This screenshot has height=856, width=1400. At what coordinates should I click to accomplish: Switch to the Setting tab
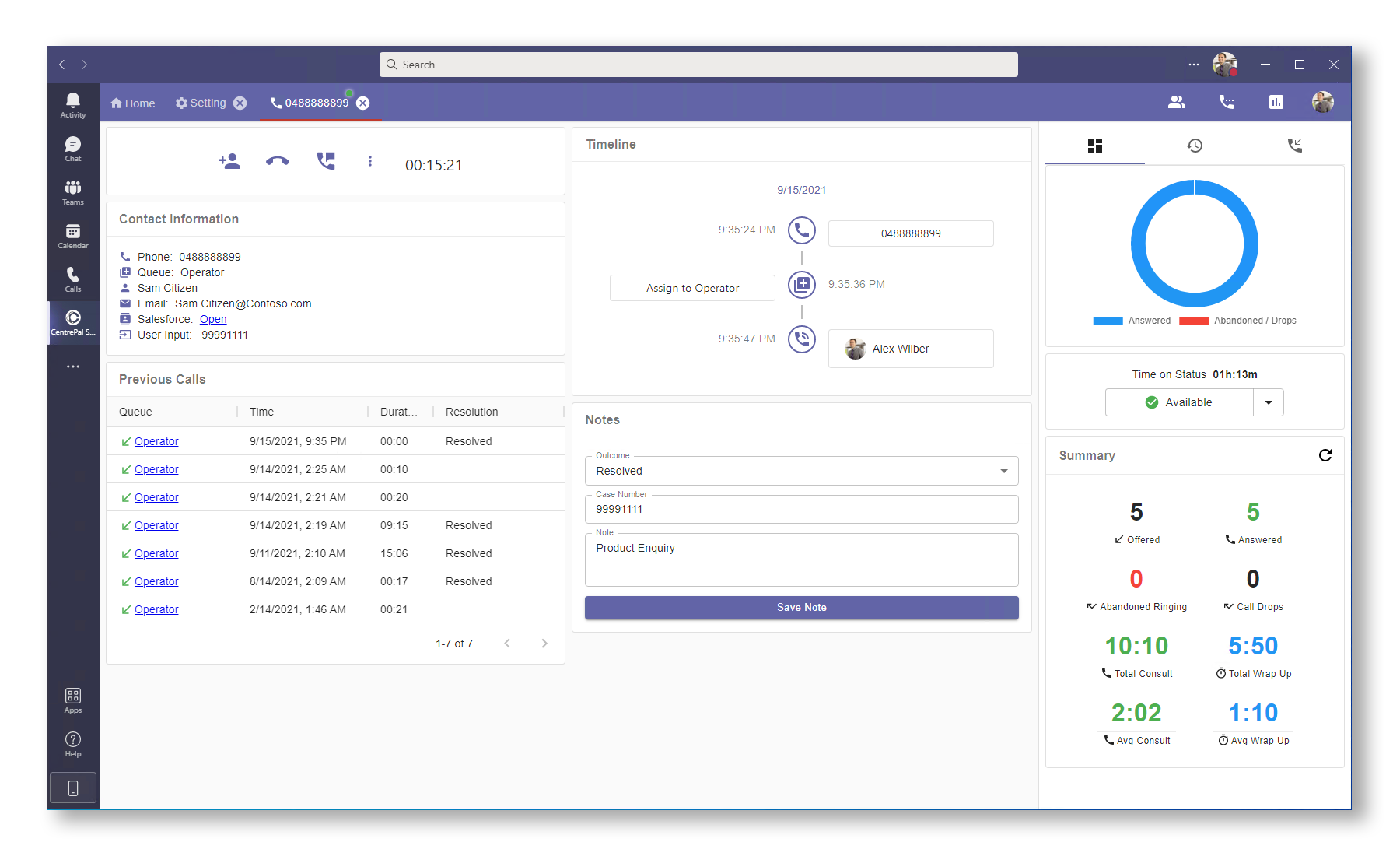click(x=201, y=103)
